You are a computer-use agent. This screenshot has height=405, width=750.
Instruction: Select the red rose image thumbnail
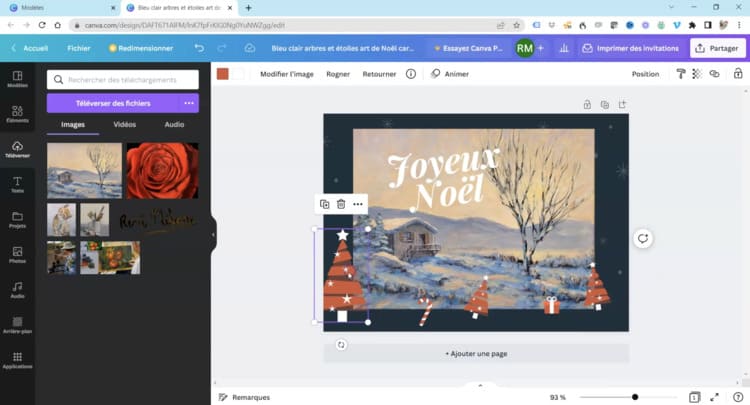(x=162, y=170)
